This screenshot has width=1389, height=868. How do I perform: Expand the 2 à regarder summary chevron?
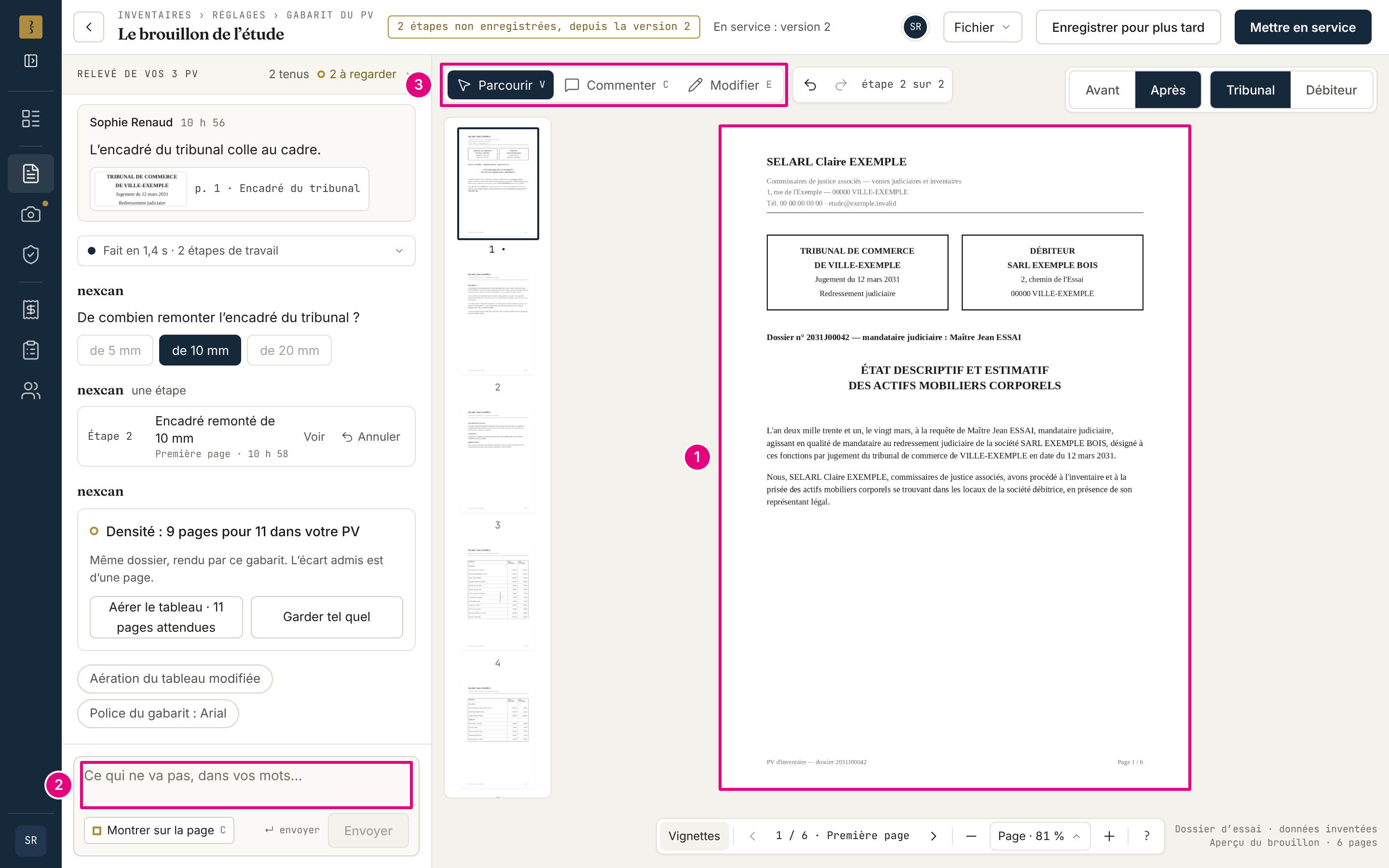[x=408, y=74]
